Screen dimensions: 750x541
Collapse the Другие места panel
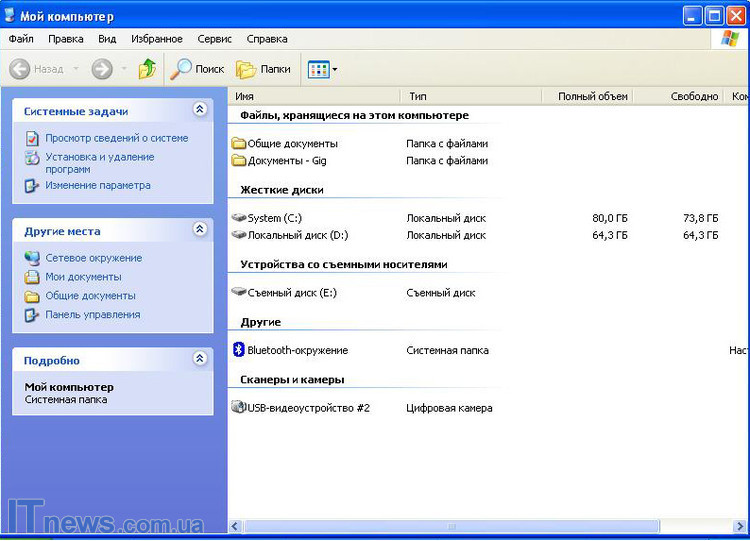[199, 230]
